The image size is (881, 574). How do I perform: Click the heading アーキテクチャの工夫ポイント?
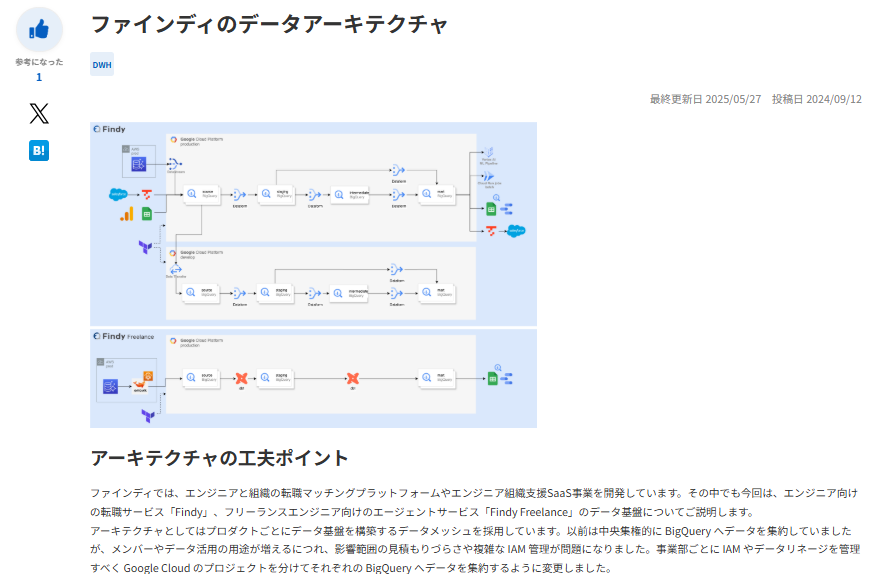[x=220, y=458]
